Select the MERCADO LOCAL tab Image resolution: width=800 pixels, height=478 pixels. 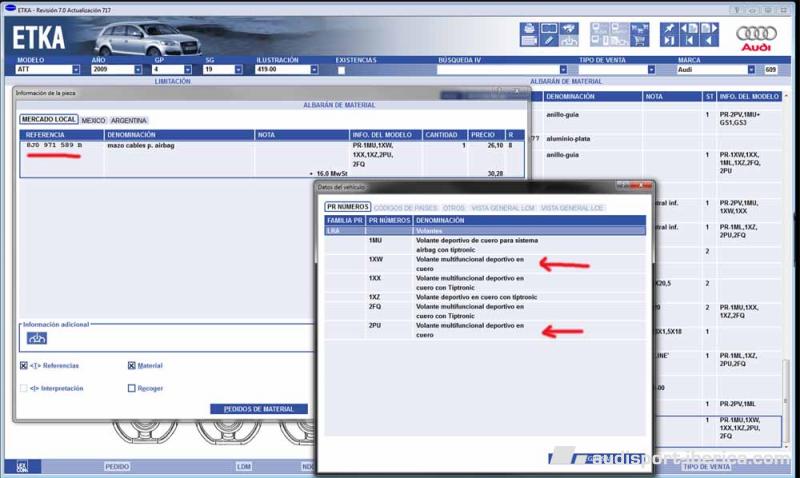tap(49, 119)
